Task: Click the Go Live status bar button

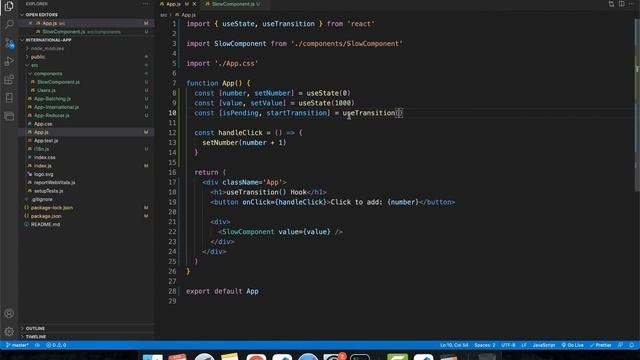Action: 572,345
